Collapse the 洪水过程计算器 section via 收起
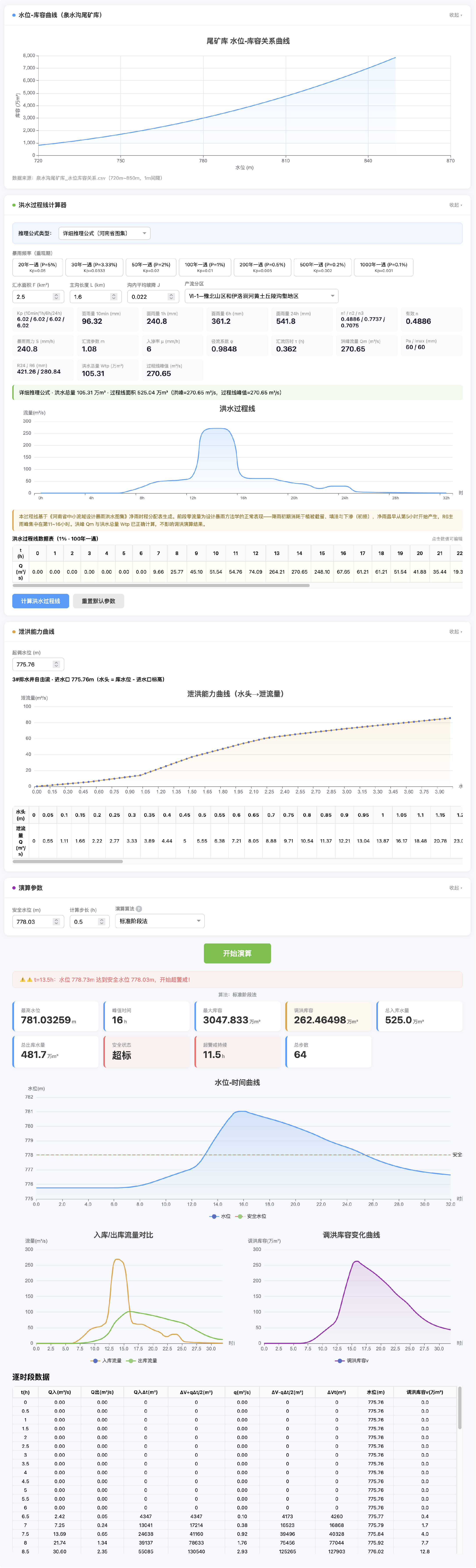 (x=455, y=205)
